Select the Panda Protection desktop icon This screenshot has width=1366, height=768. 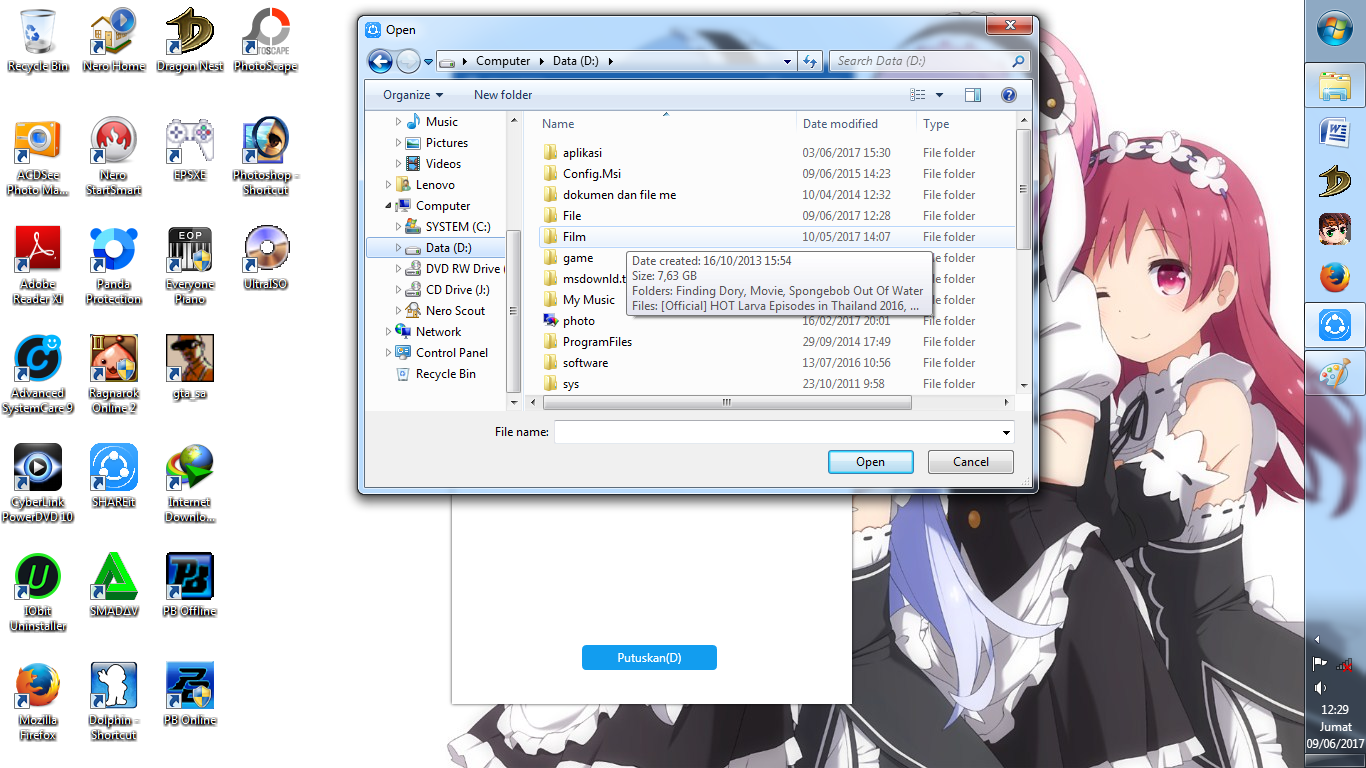(x=114, y=266)
